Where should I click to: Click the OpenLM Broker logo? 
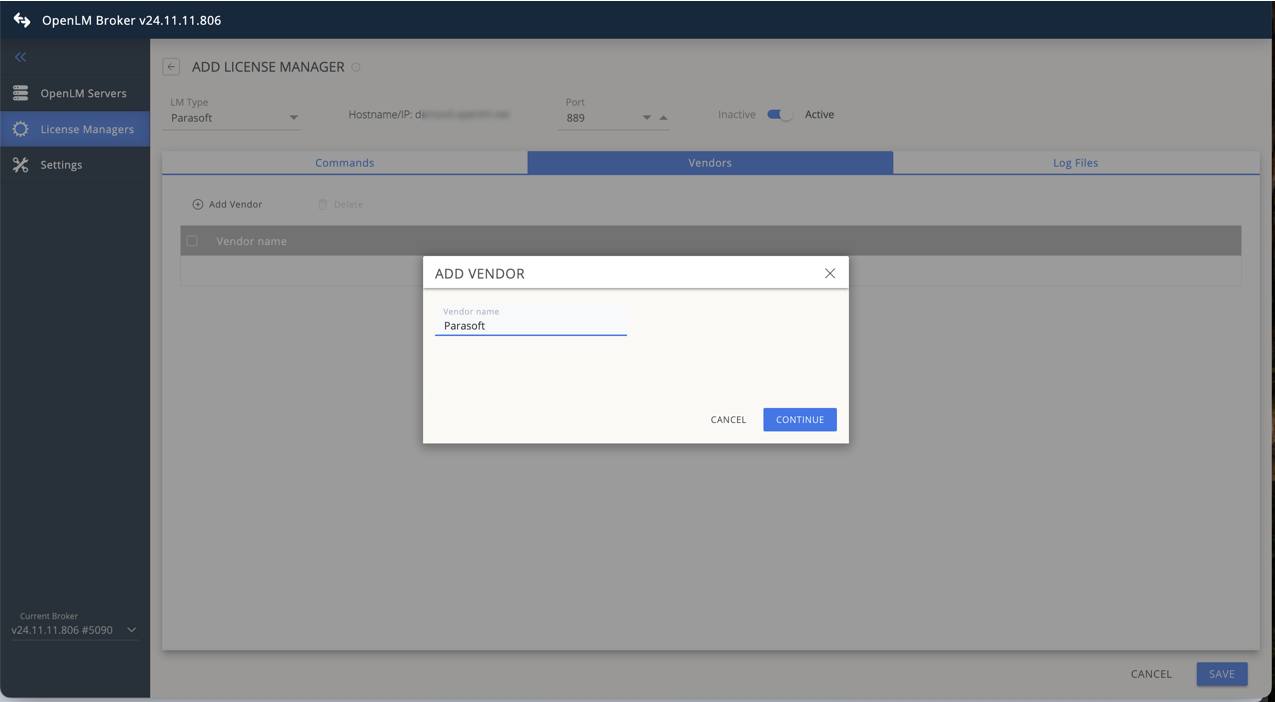click(x=20, y=19)
